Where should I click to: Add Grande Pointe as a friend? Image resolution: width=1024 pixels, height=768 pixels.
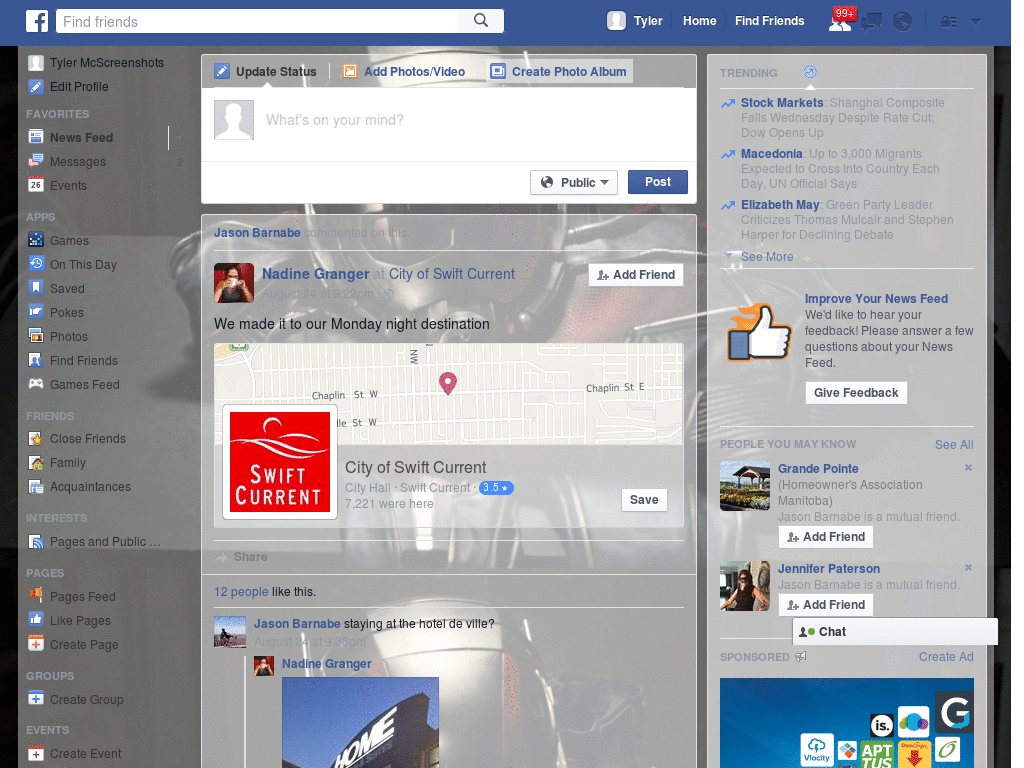pyautogui.click(x=825, y=537)
